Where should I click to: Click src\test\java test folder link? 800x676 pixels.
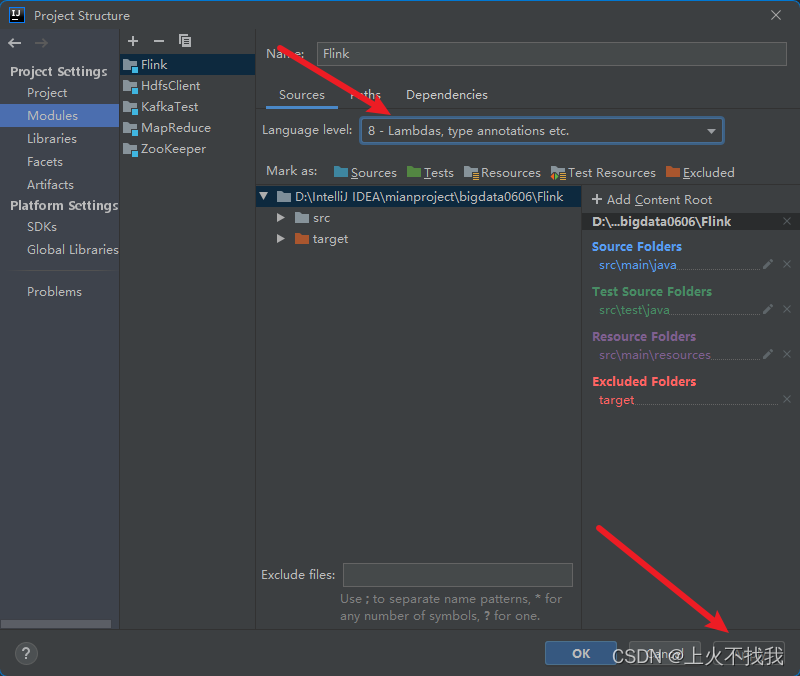point(634,310)
